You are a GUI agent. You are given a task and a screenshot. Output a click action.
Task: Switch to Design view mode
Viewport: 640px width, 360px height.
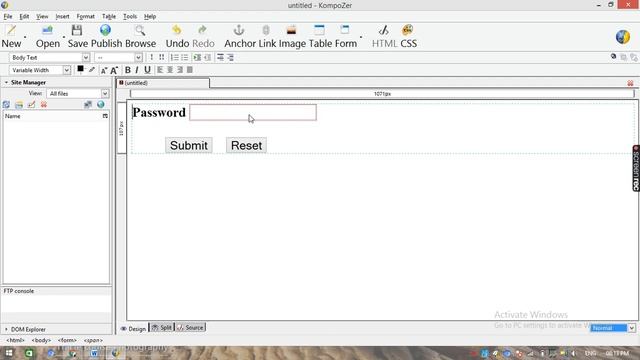coord(133,328)
